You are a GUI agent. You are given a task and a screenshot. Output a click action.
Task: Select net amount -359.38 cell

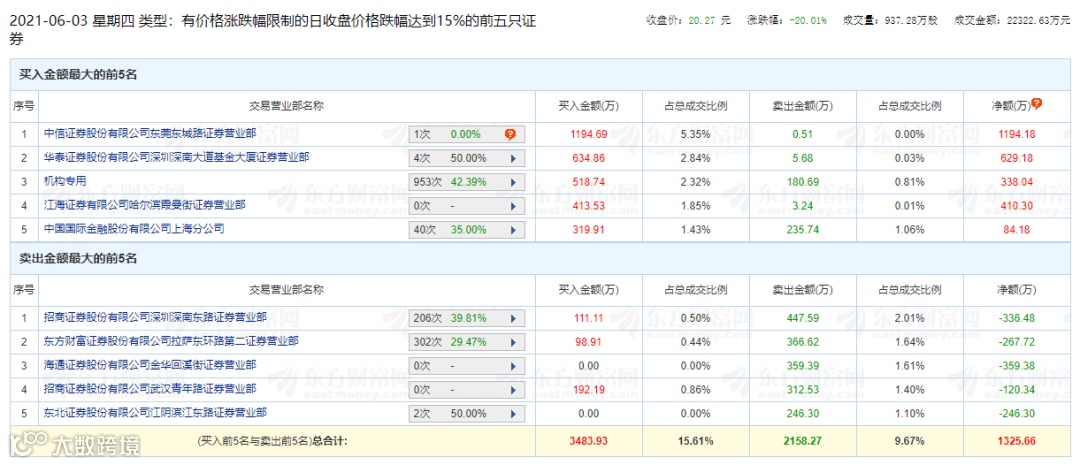(1017, 366)
